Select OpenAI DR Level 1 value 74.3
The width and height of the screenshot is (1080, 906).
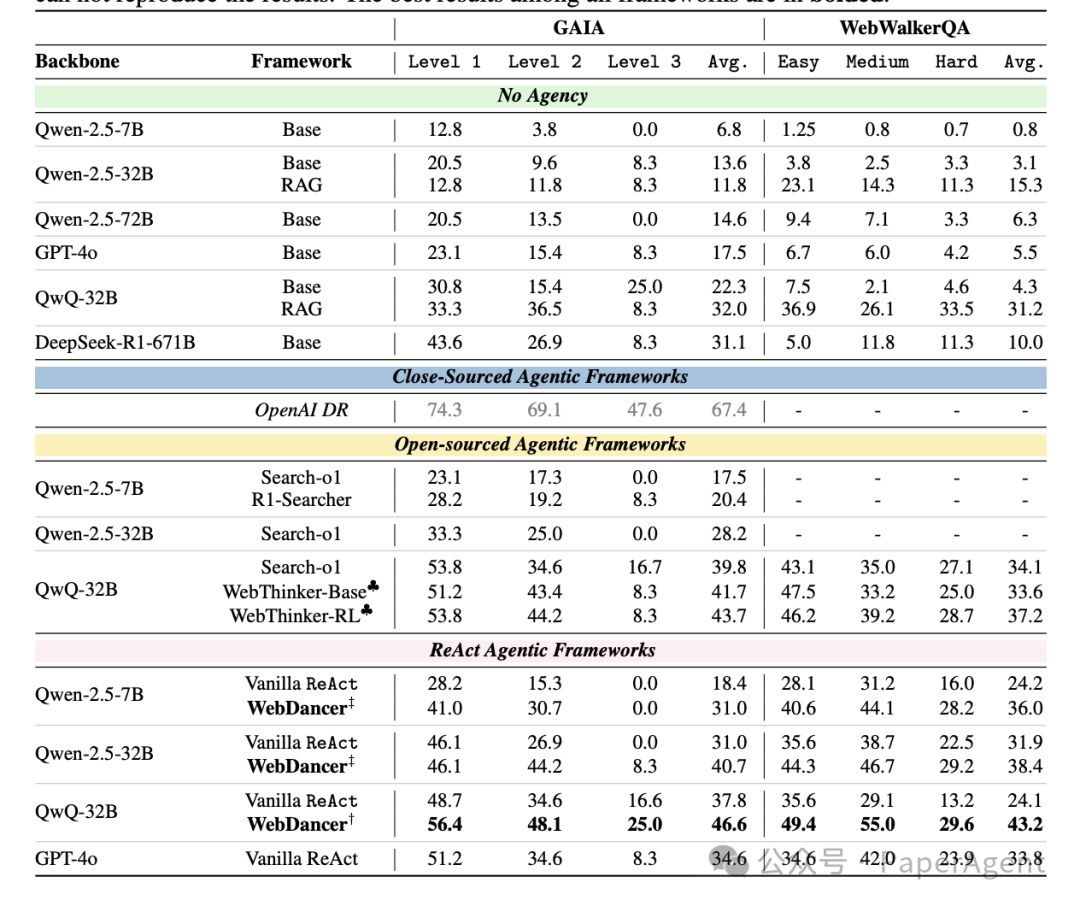click(x=444, y=410)
